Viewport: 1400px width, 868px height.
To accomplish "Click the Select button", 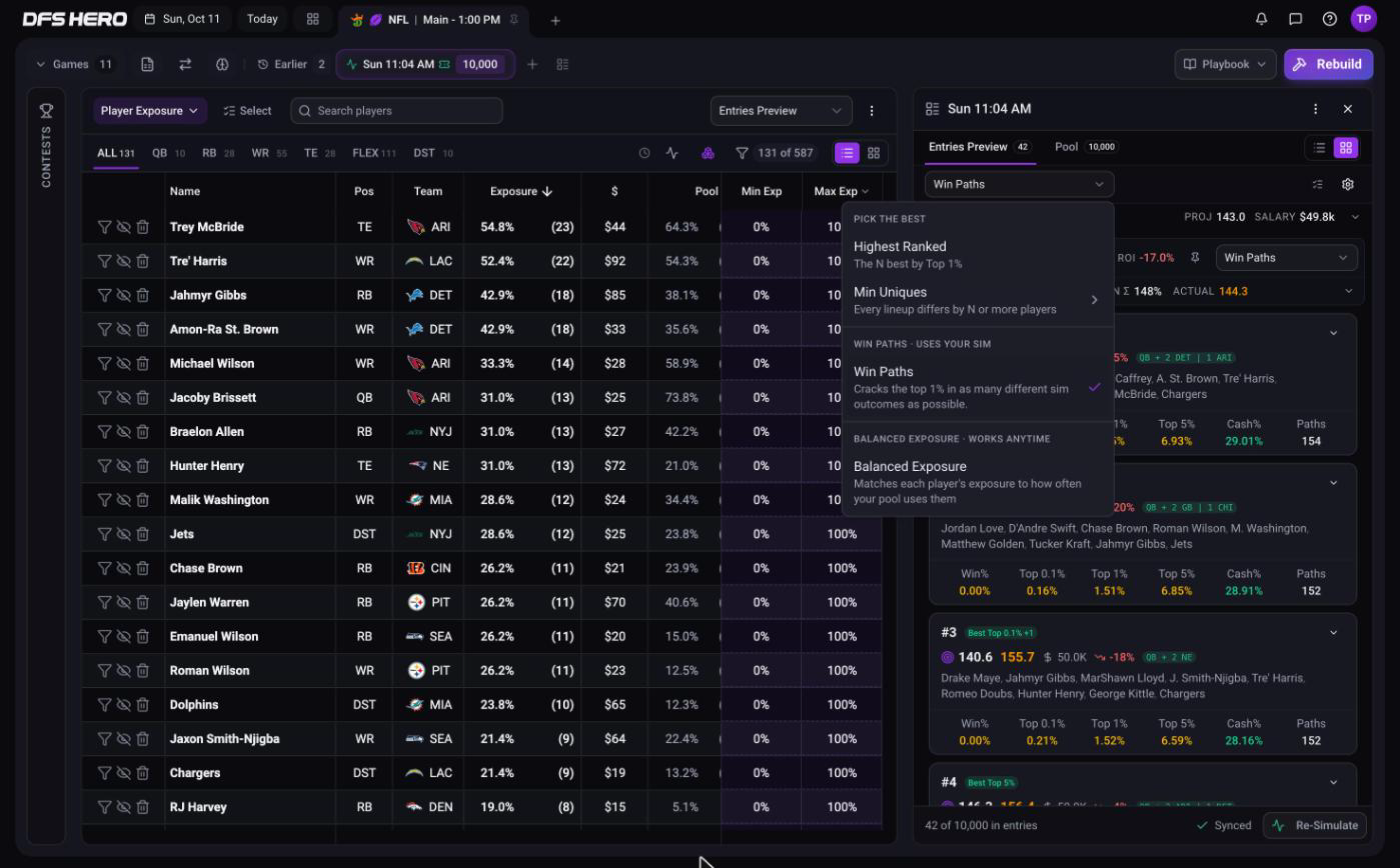I will coord(247,111).
